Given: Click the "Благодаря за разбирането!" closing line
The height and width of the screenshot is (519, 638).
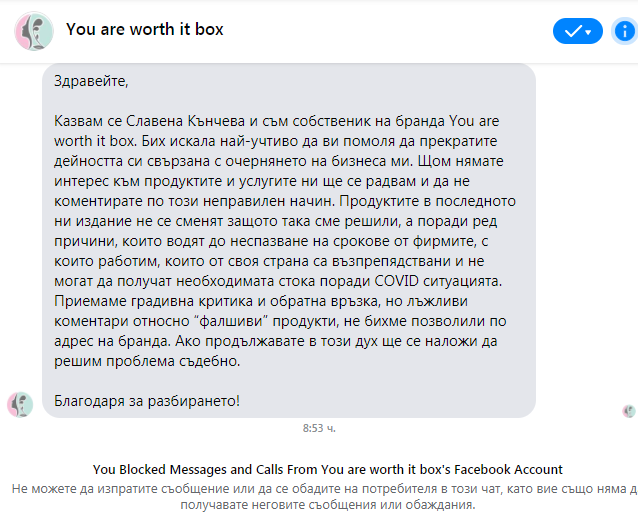Looking at the screenshot, I should pos(148,401).
